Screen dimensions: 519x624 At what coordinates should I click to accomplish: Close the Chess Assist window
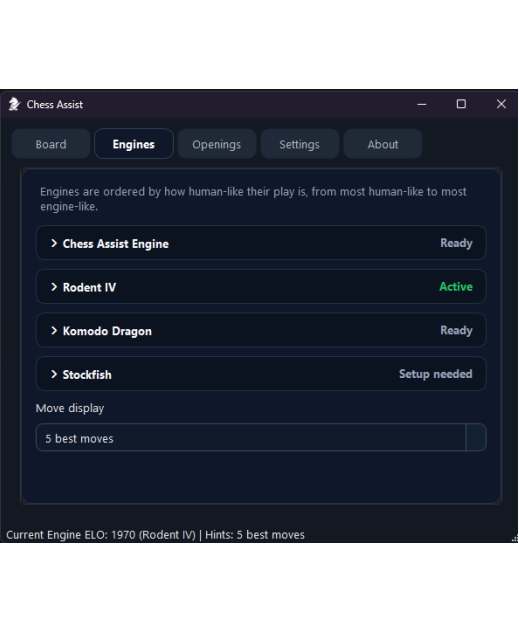(501, 104)
